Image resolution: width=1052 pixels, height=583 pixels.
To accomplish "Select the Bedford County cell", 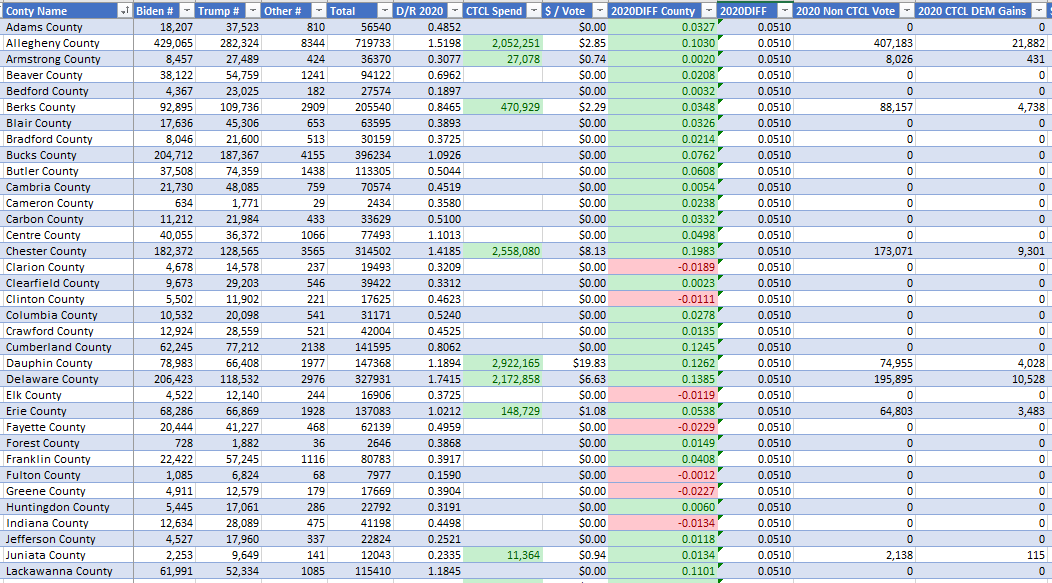I will click(x=66, y=91).
